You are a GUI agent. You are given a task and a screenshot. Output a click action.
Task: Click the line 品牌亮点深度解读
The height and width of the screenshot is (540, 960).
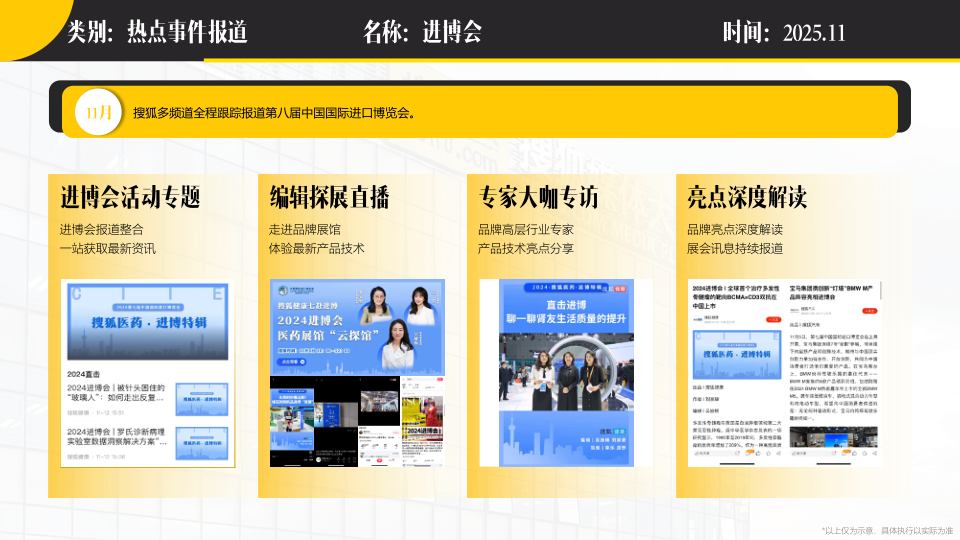[735, 230]
